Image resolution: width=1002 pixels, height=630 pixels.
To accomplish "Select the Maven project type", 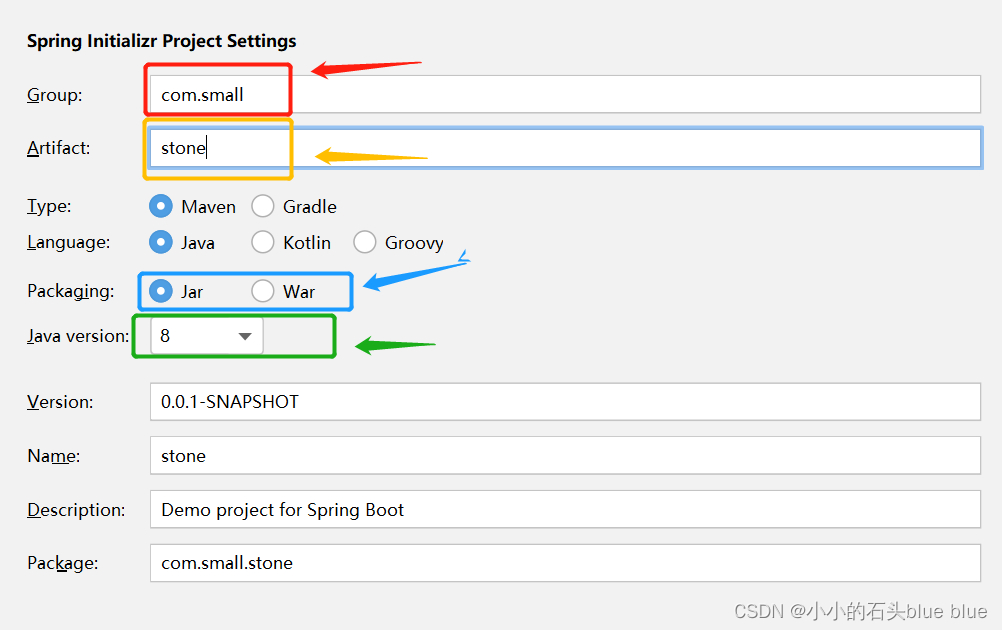I will tap(161, 207).
